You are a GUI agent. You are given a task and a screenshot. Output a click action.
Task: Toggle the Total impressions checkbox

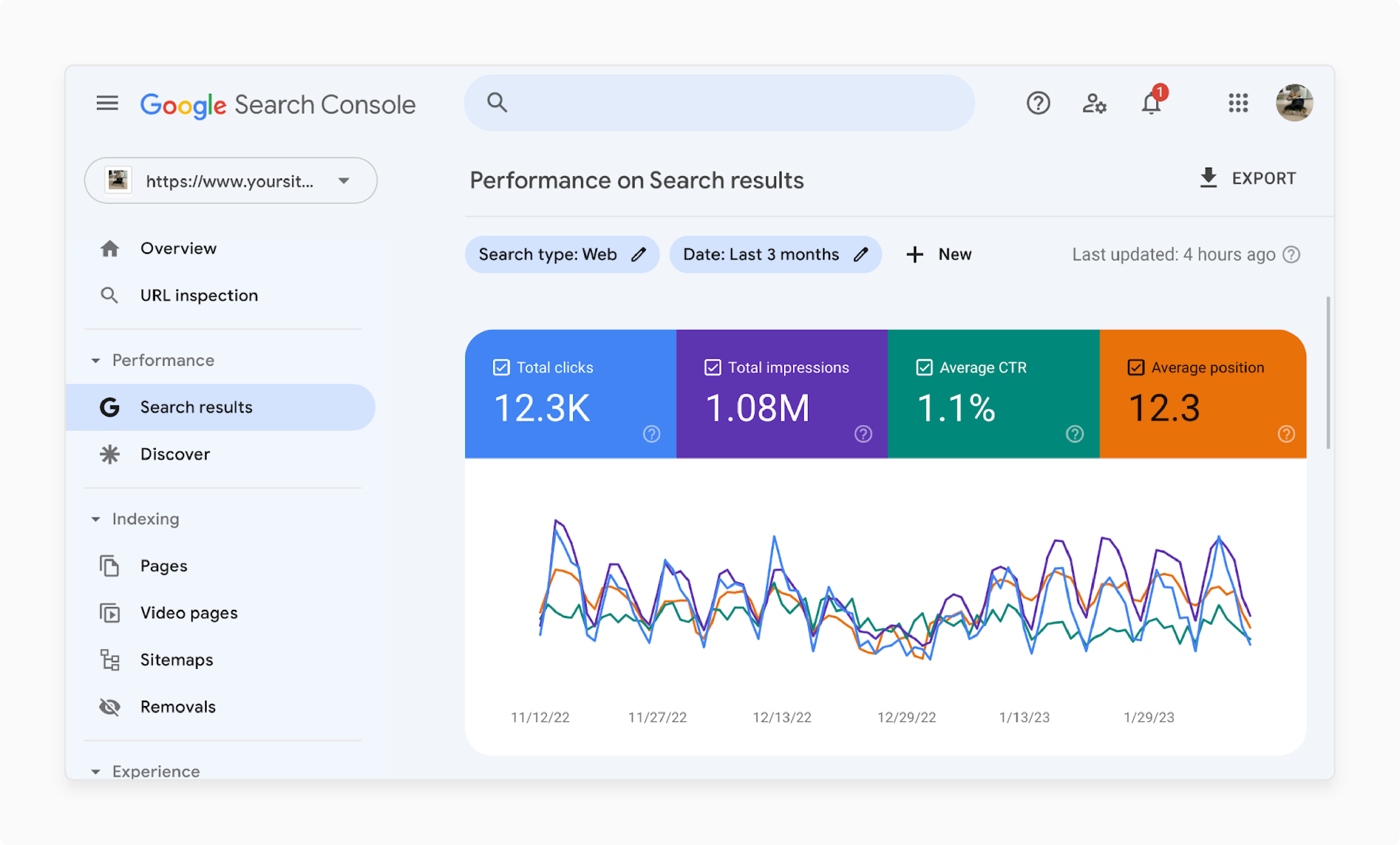point(712,367)
